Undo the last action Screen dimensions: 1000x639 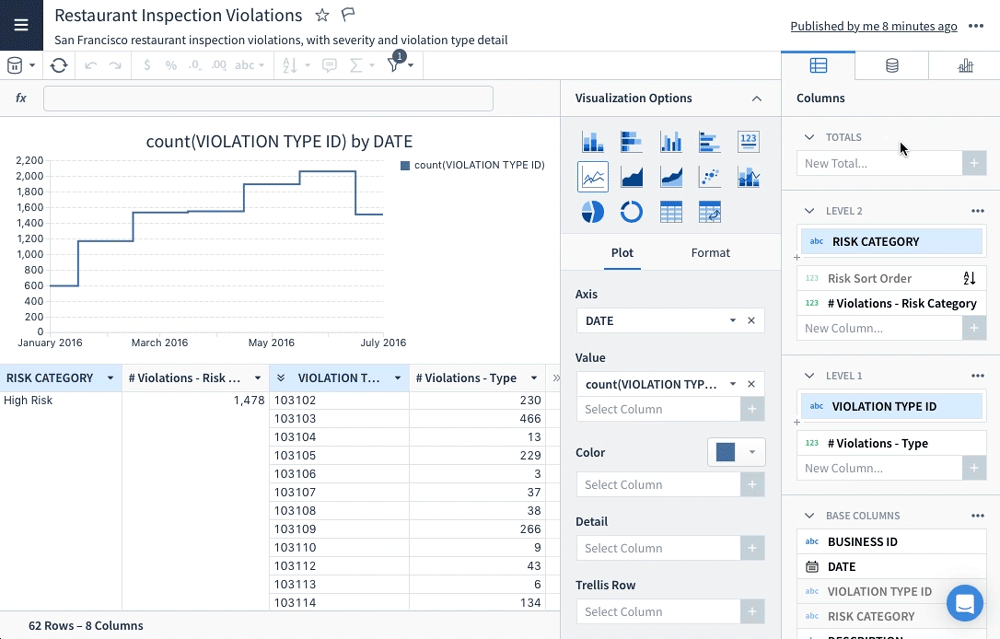coord(91,65)
